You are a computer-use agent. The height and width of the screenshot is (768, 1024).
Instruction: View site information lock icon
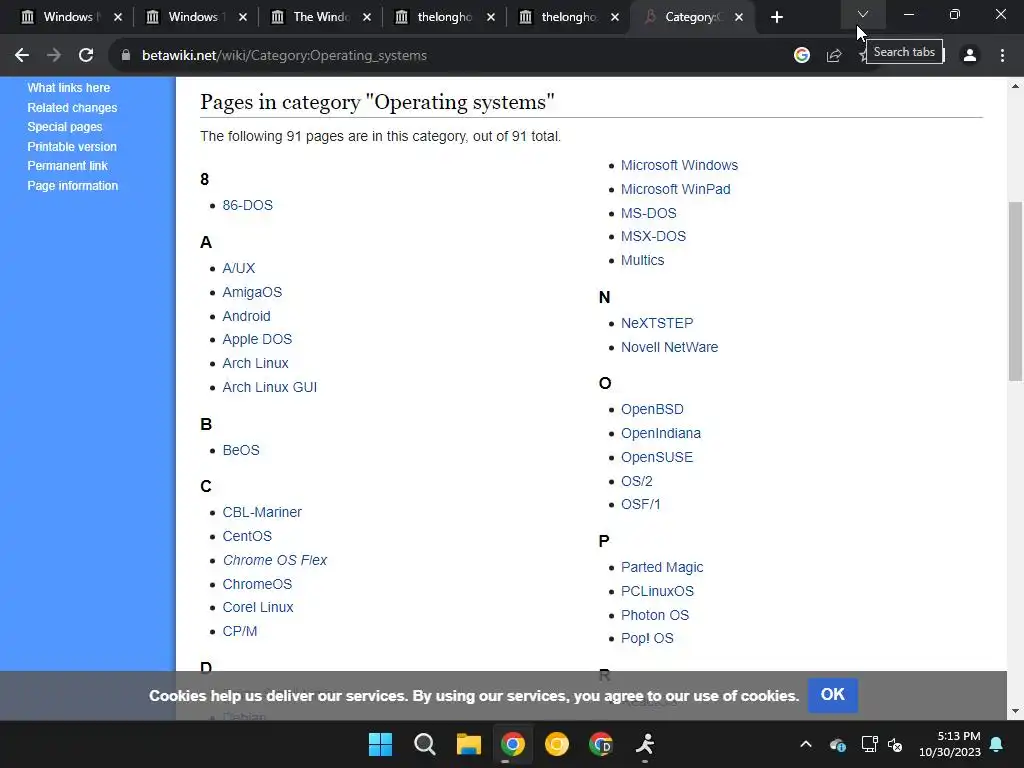(x=126, y=56)
